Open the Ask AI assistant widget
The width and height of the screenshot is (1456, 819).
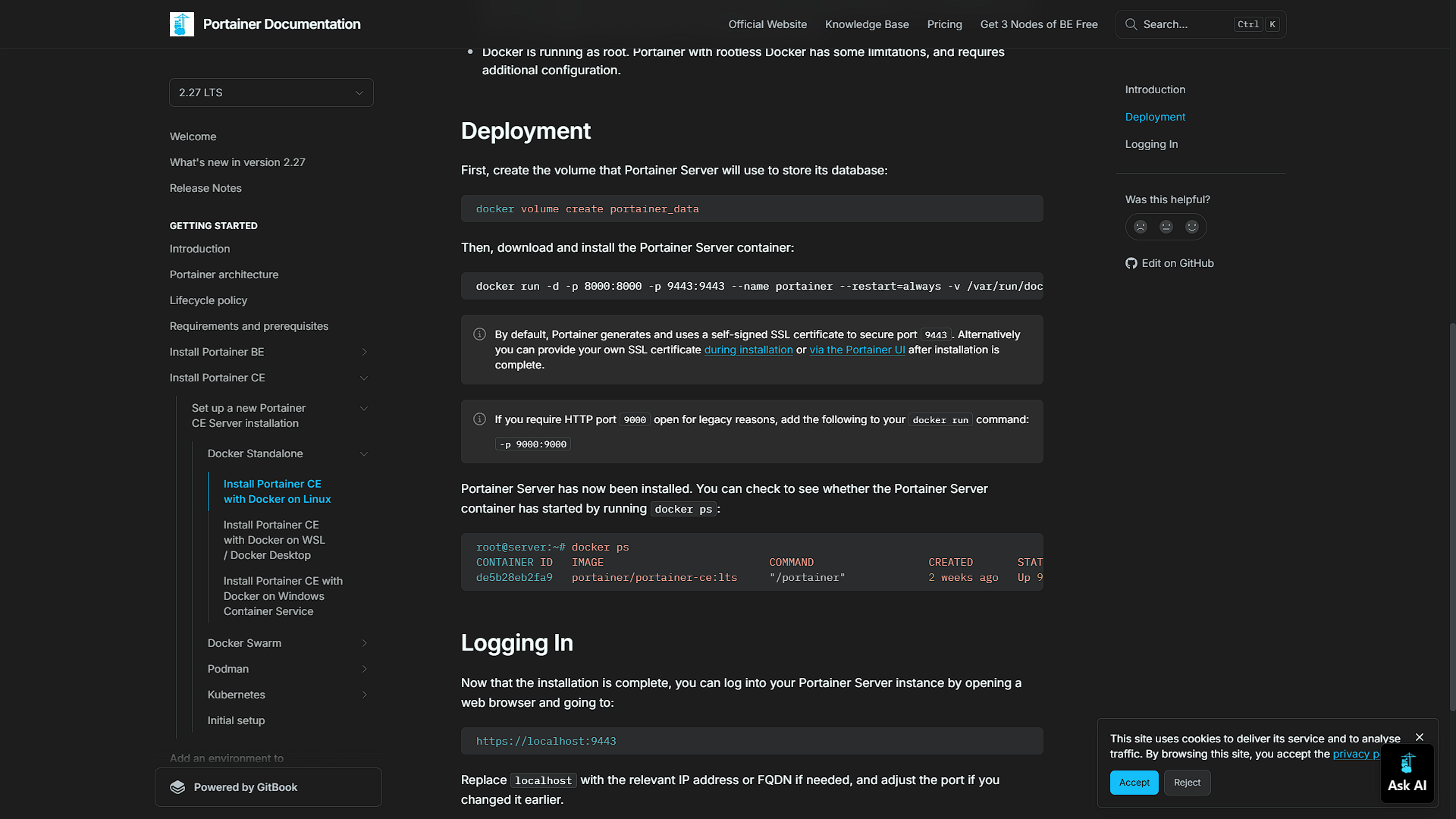coord(1407,773)
